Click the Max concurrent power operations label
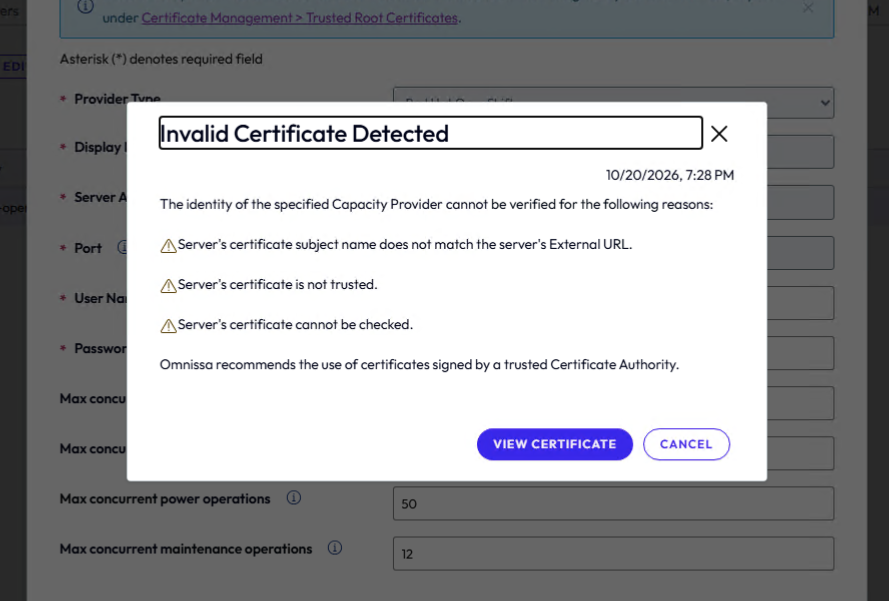889x601 pixels. (x=165, y=499)
